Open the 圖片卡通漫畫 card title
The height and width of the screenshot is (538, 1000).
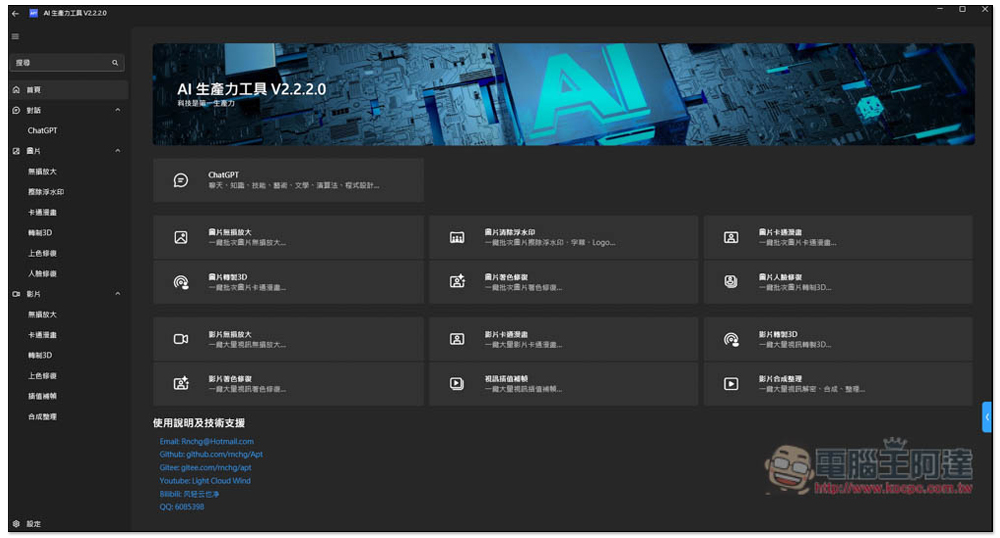coord(780,232)
